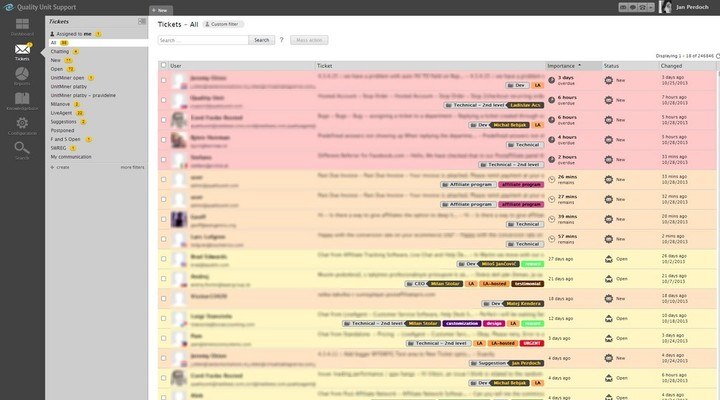The width and height of the screenshot is (720, 400).
Task: Click the Quality Unit Support logo icon
Action: 8,7
